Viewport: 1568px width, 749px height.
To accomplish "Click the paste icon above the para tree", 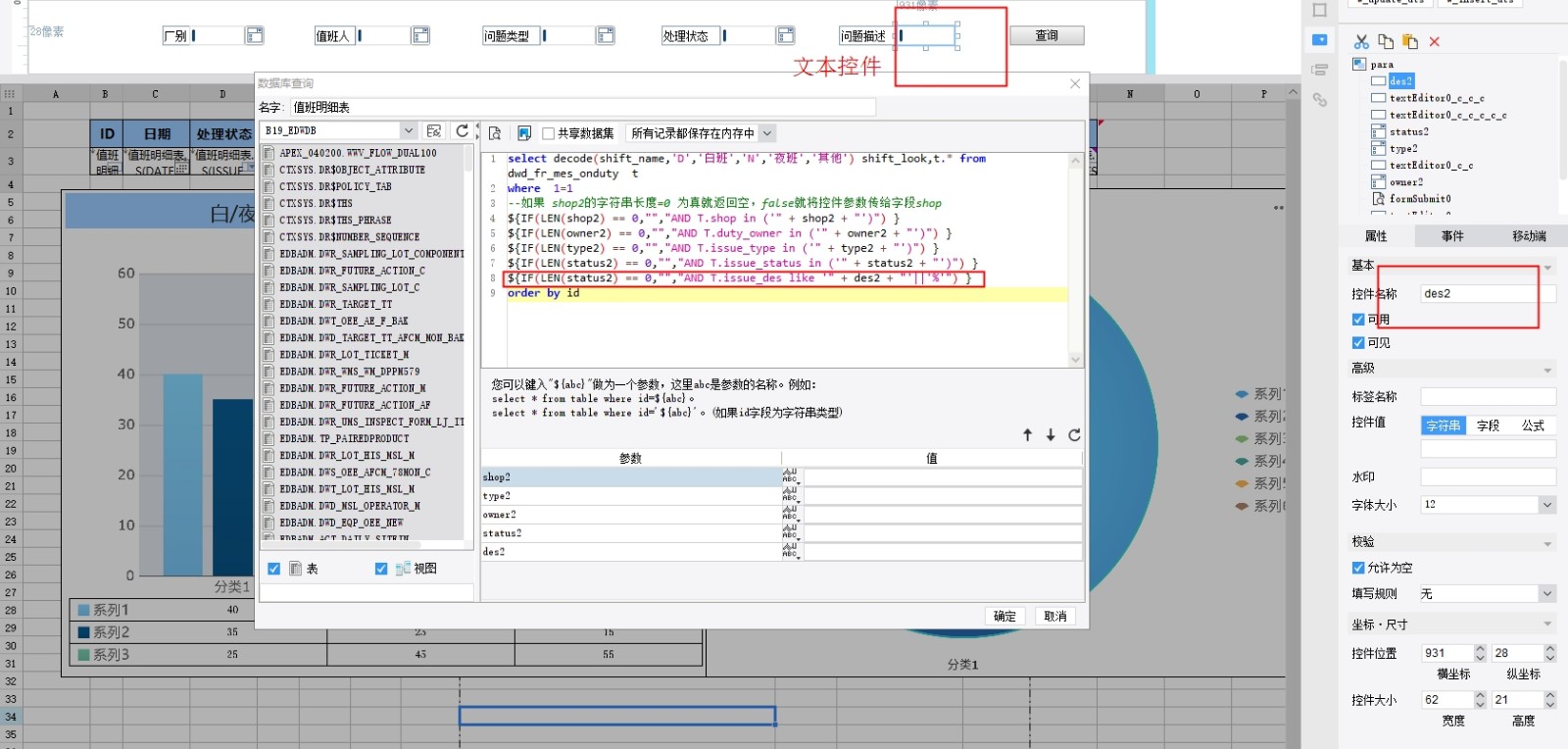I will (1410, 41).
